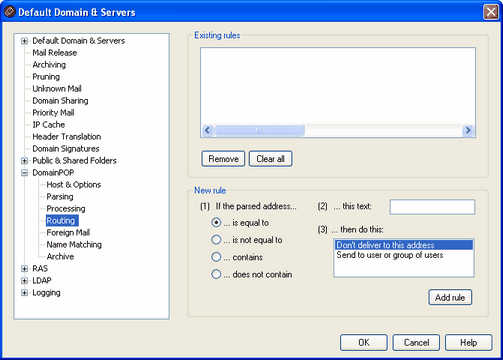Click the Remove button
The height and width of the screenshot is (360, 503).
(223, 159)
